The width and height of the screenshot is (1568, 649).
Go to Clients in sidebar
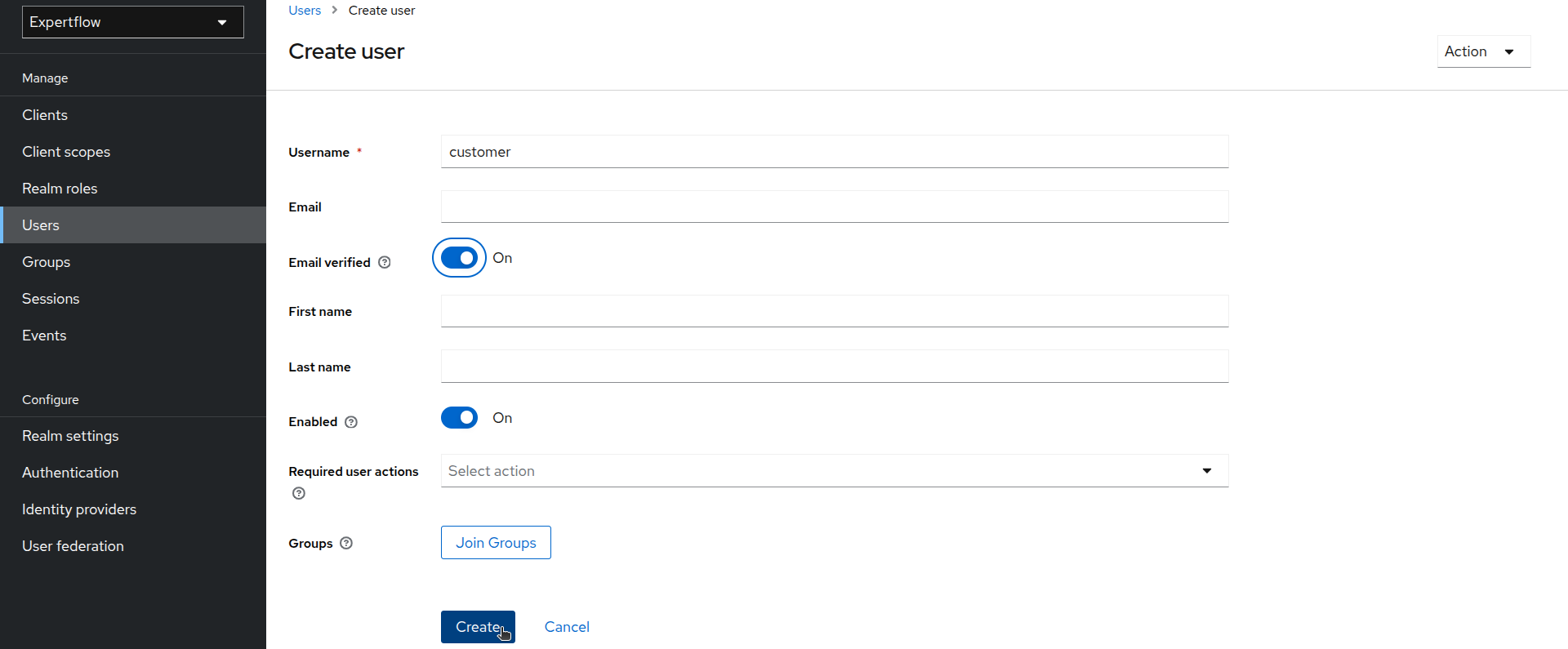point(45,115)
